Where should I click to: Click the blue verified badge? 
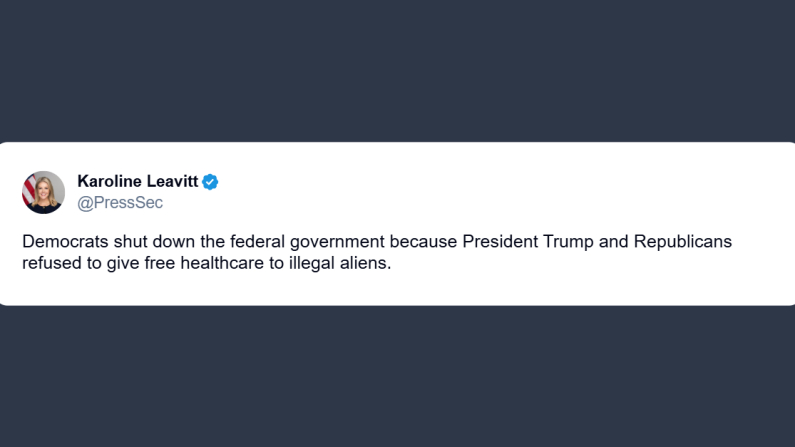211,182
